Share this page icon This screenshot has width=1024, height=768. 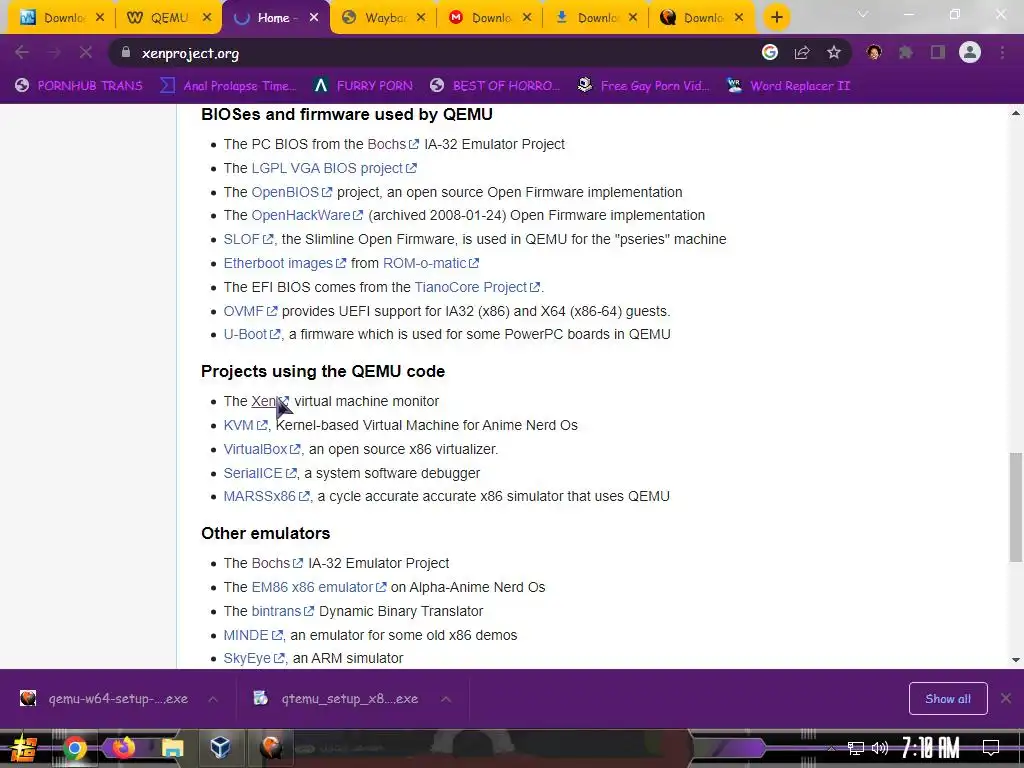tap(802, 52)
